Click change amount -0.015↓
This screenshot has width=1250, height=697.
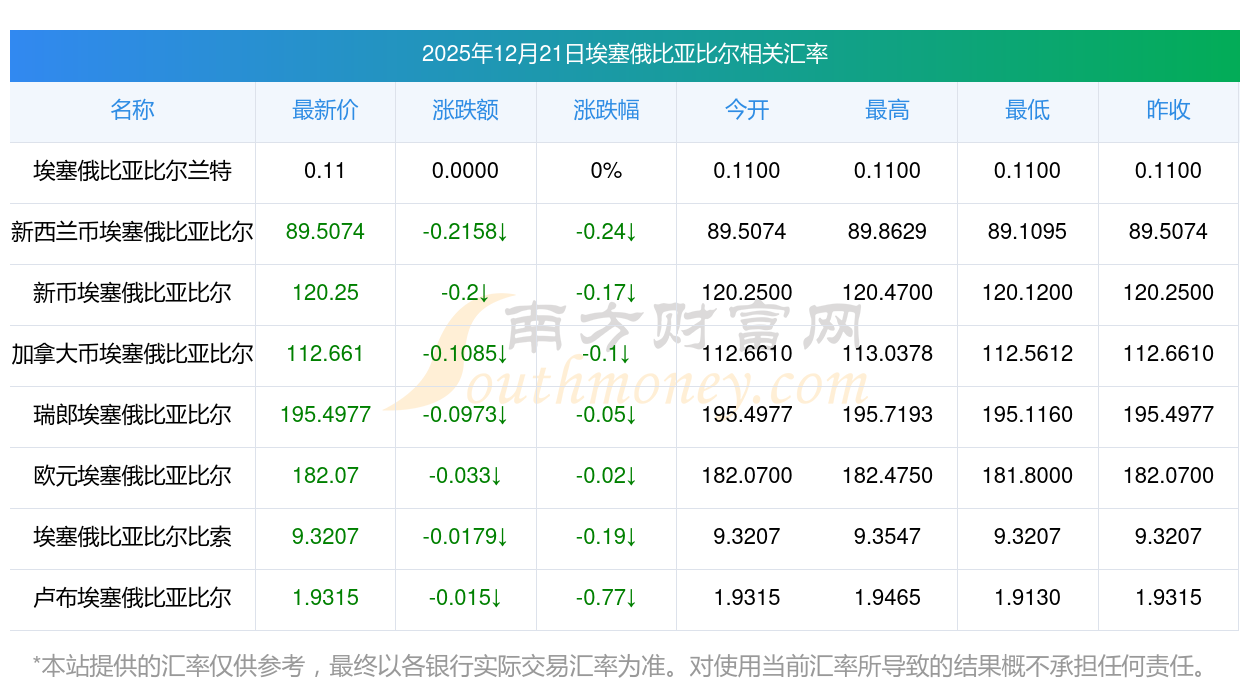point(465,598)
